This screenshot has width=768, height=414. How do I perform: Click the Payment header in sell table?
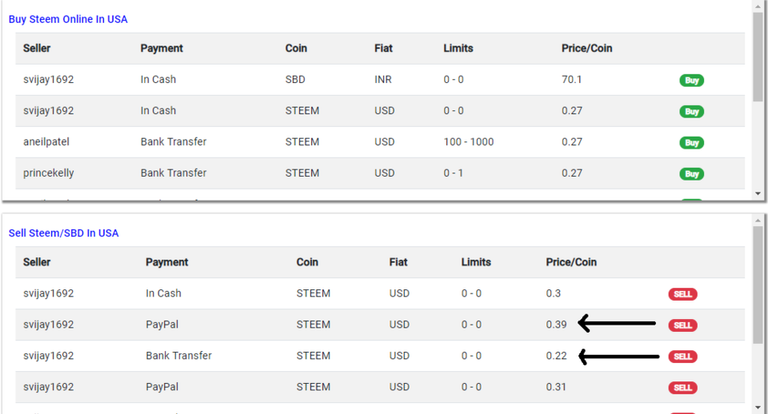pos(167,262)
